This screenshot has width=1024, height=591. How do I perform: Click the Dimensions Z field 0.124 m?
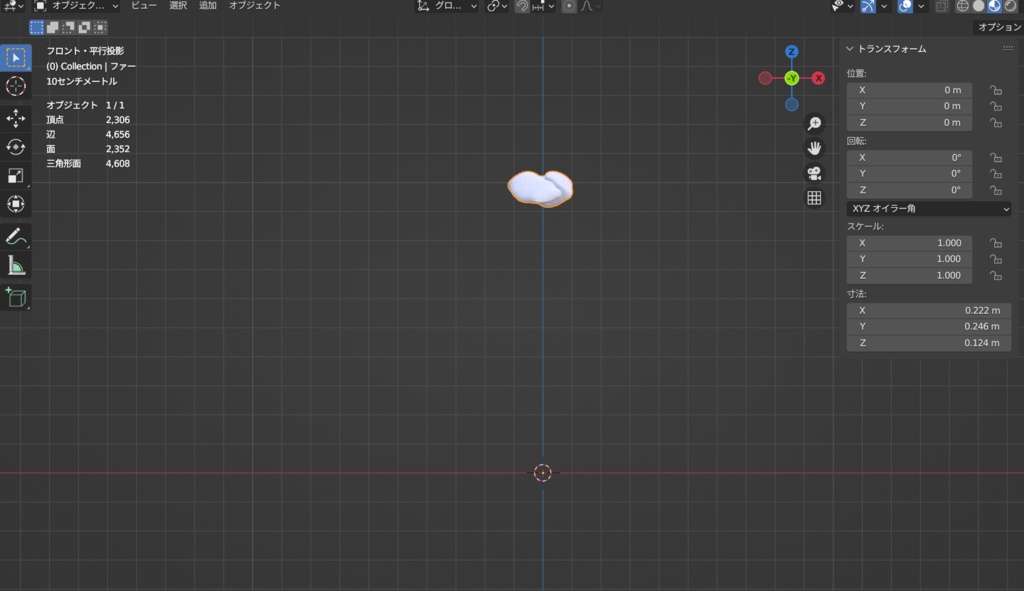click(929, 343)
